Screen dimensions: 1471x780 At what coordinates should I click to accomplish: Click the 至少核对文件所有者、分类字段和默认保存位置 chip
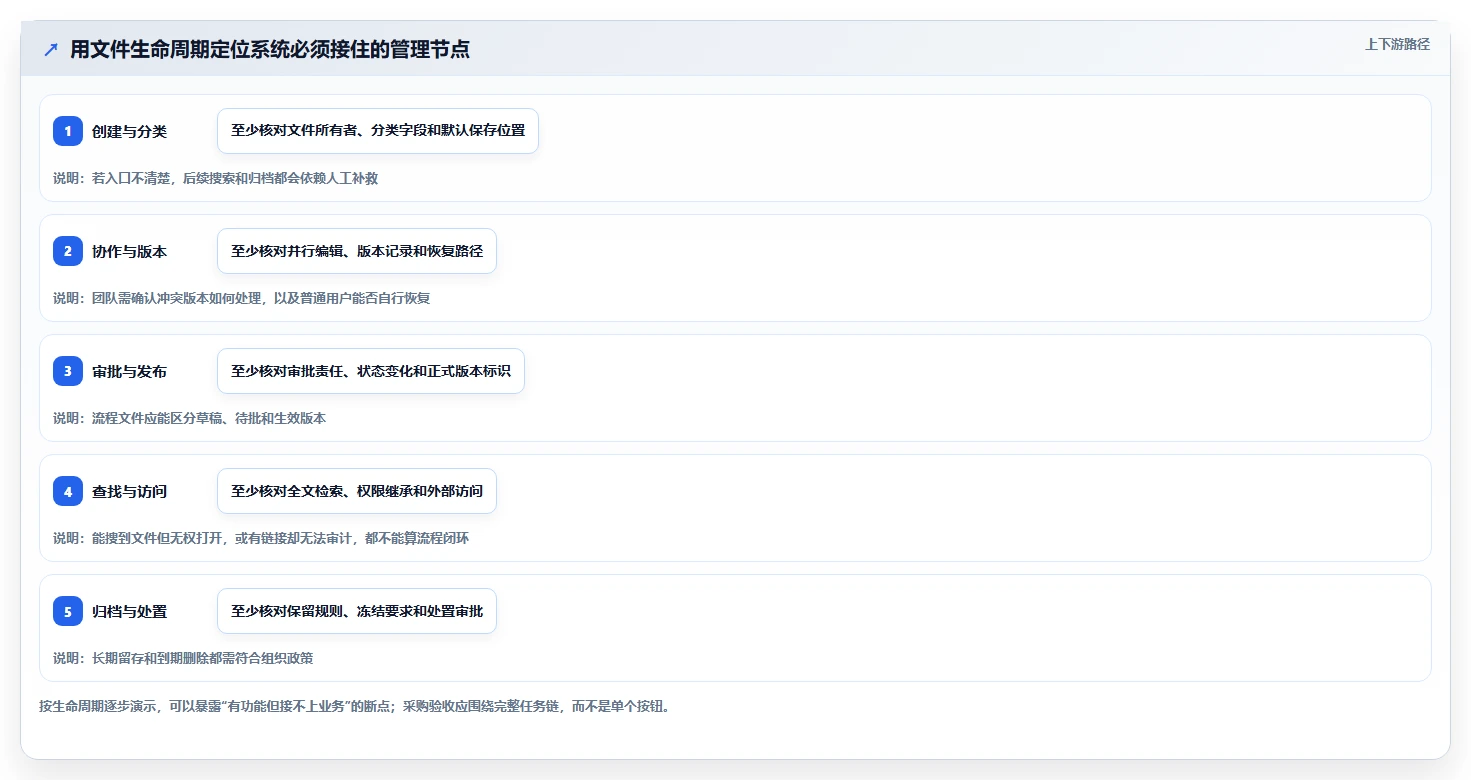378,131
